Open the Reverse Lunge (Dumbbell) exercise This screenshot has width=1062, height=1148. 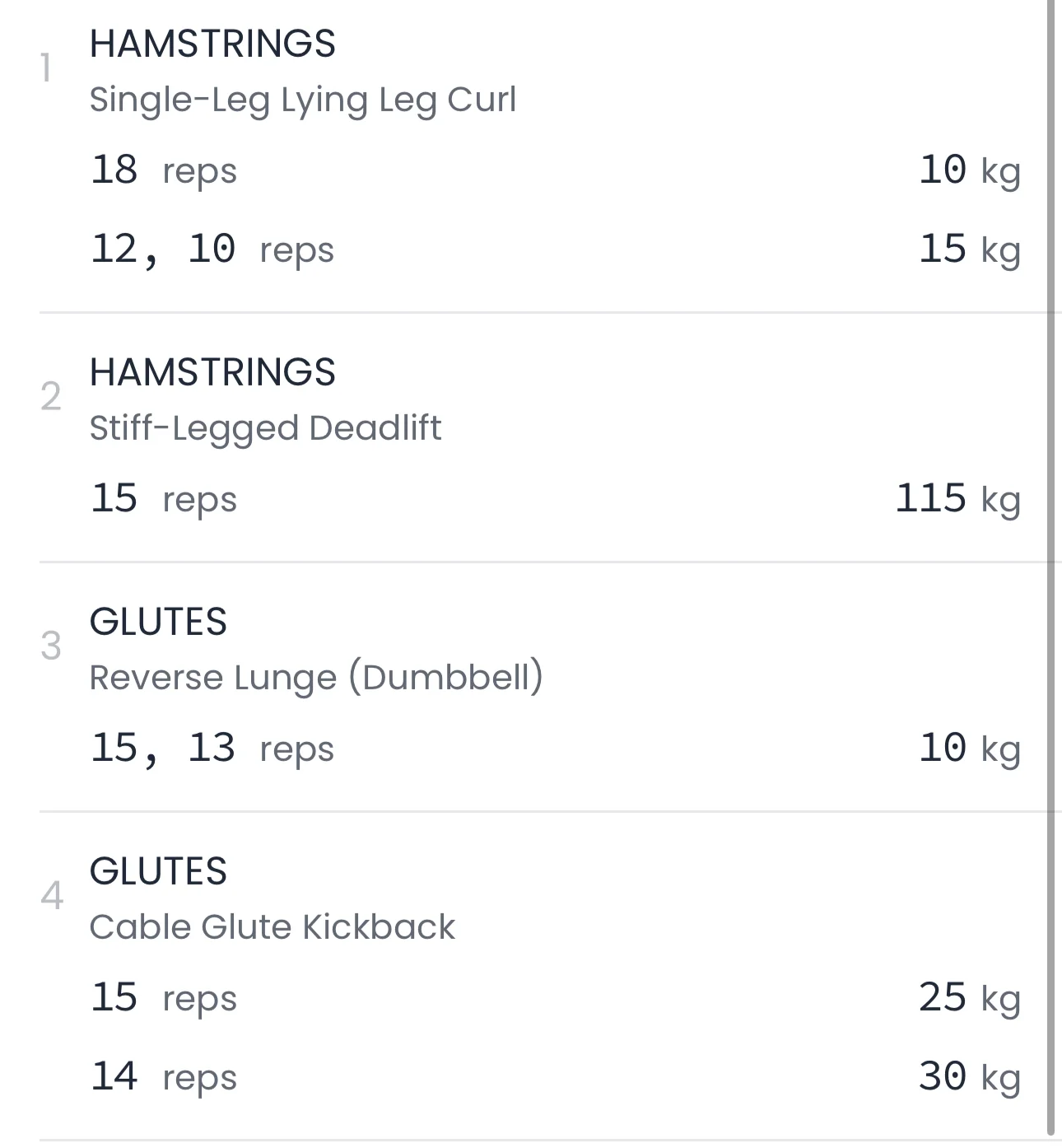coord(316,678)
